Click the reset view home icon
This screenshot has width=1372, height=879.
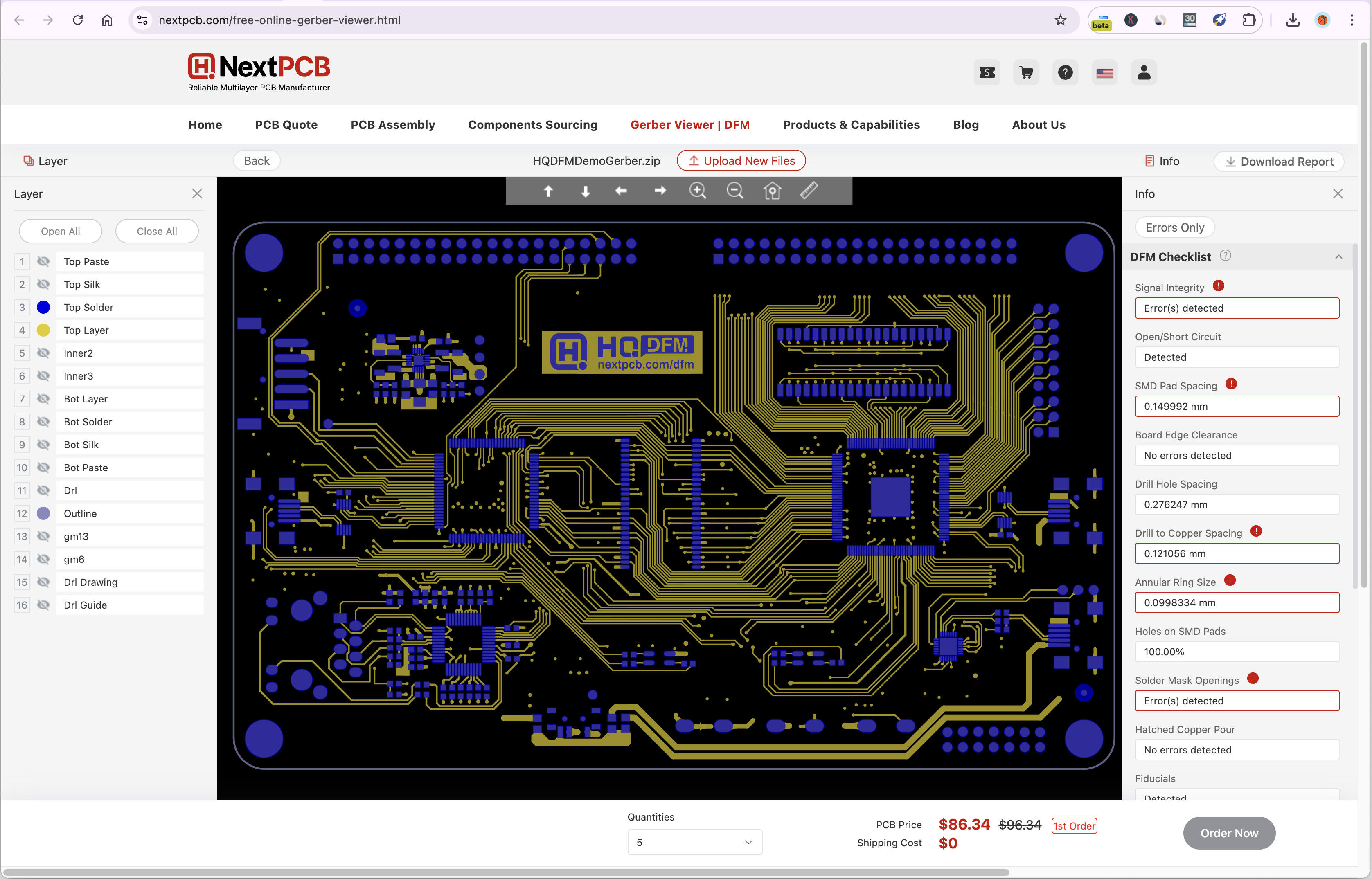pos(772,191)
